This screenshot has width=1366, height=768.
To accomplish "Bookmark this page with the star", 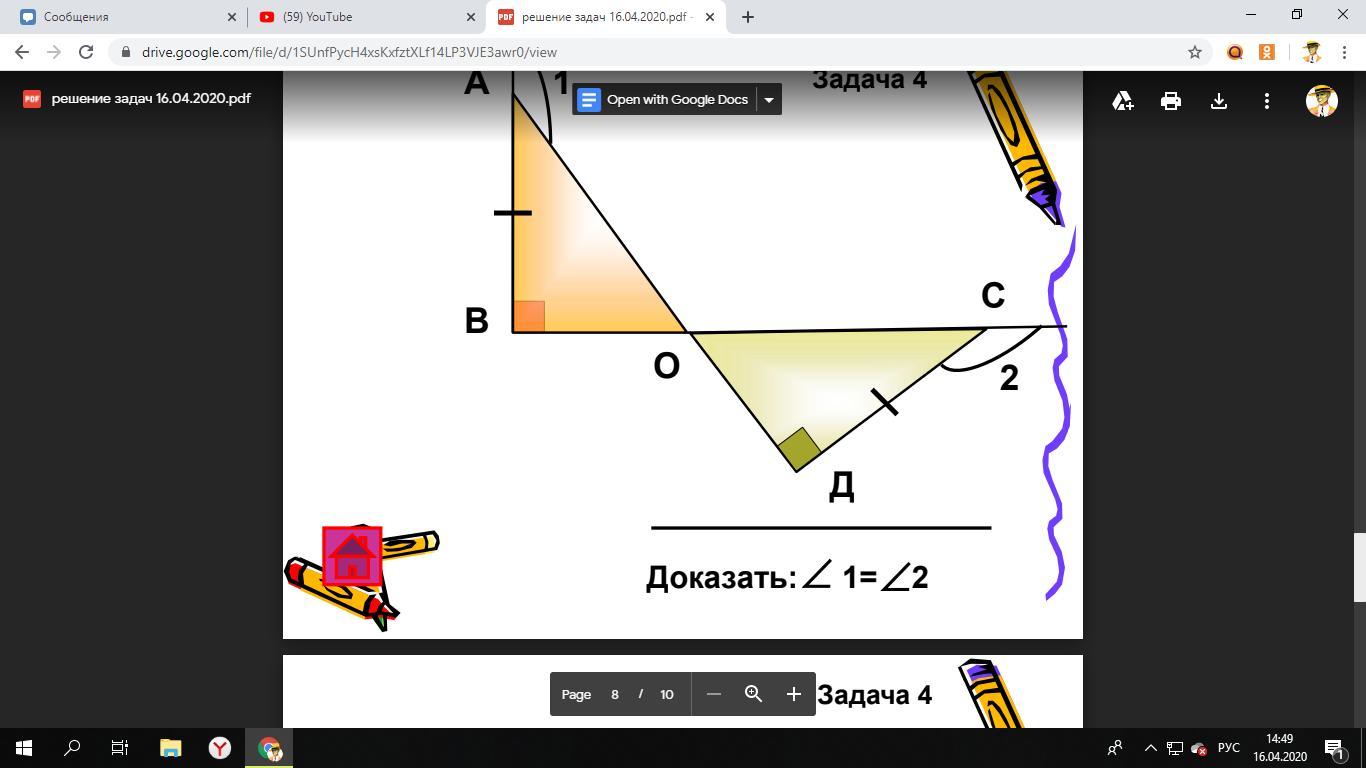I will pos(1194,52).
